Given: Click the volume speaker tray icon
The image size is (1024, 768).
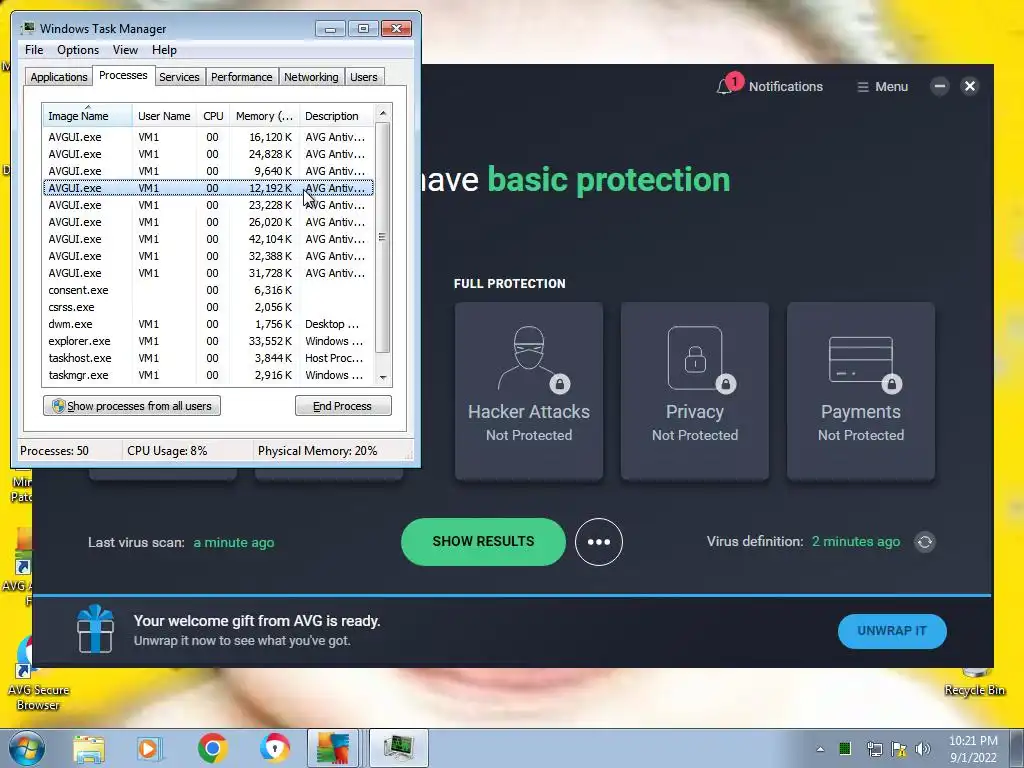Looking at the screenshot, I should click(923, 749).
